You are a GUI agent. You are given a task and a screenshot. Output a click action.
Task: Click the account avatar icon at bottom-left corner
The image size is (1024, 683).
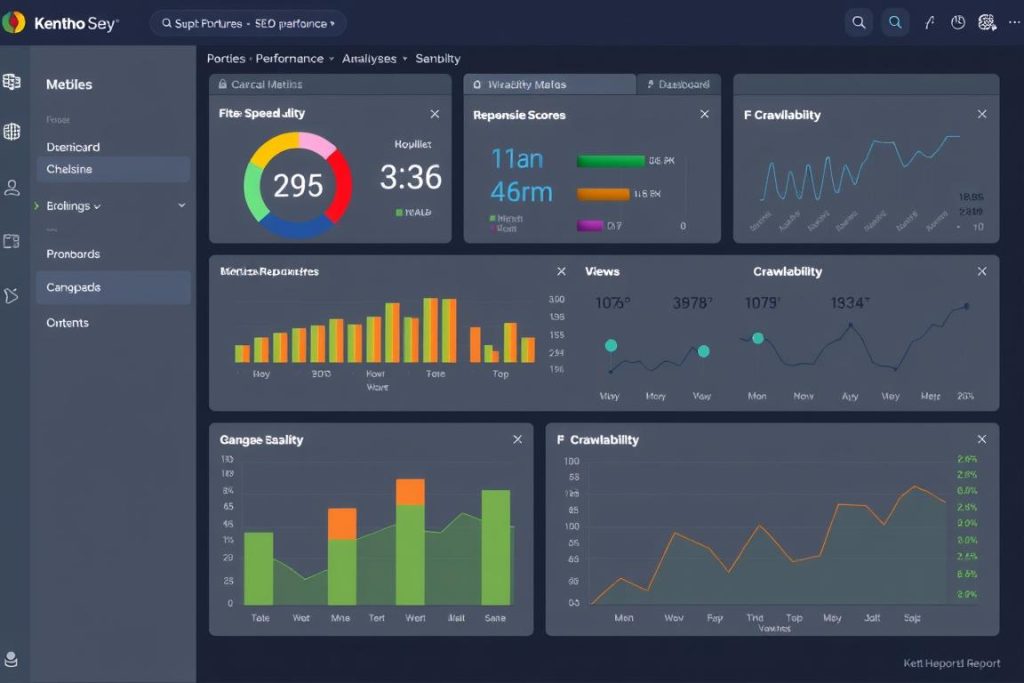coord(12,659)
